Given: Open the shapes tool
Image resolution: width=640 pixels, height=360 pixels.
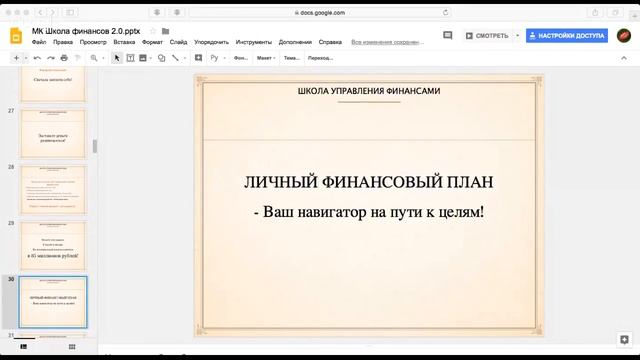Looking at the screenshot, I should (162, 58).
